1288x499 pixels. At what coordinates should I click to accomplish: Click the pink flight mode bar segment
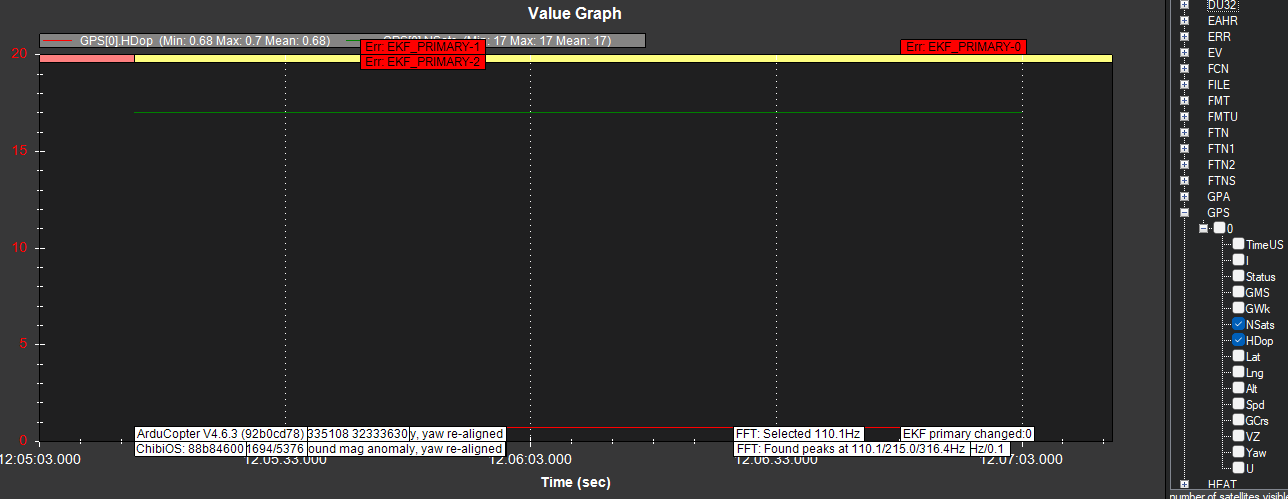[86, 58]
